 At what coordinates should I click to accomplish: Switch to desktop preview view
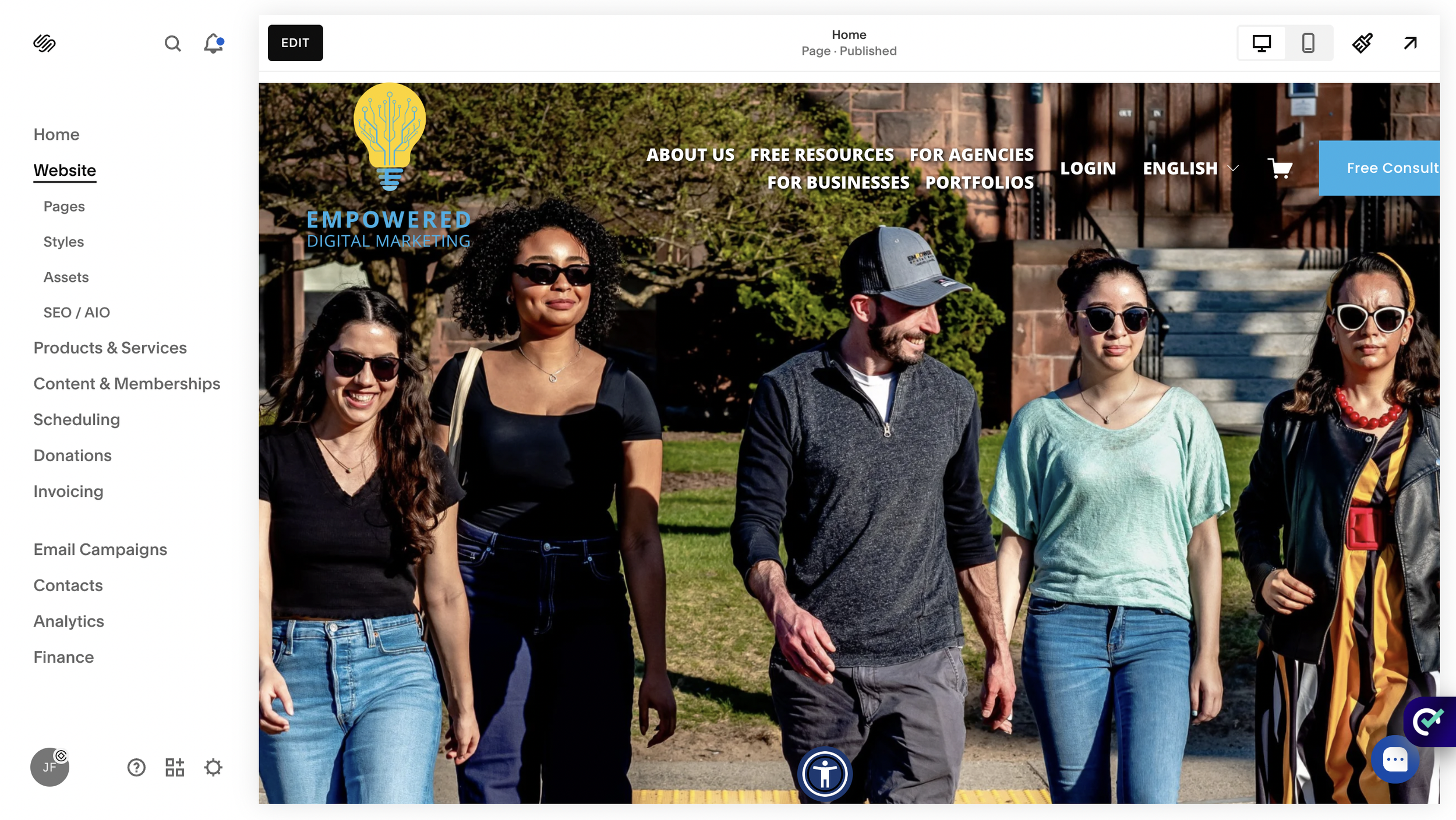point(1261,43)
